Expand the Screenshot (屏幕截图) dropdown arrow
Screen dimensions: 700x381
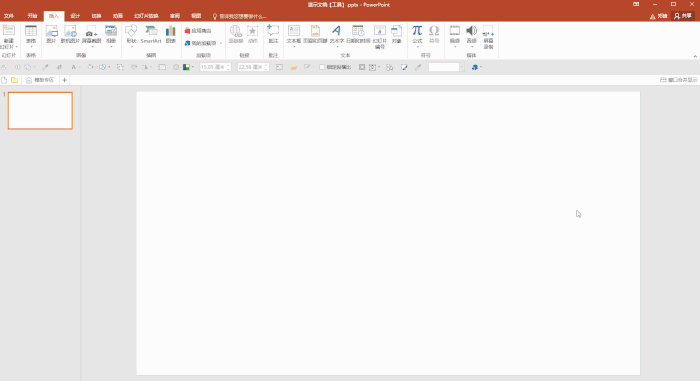tap(92, 47)
